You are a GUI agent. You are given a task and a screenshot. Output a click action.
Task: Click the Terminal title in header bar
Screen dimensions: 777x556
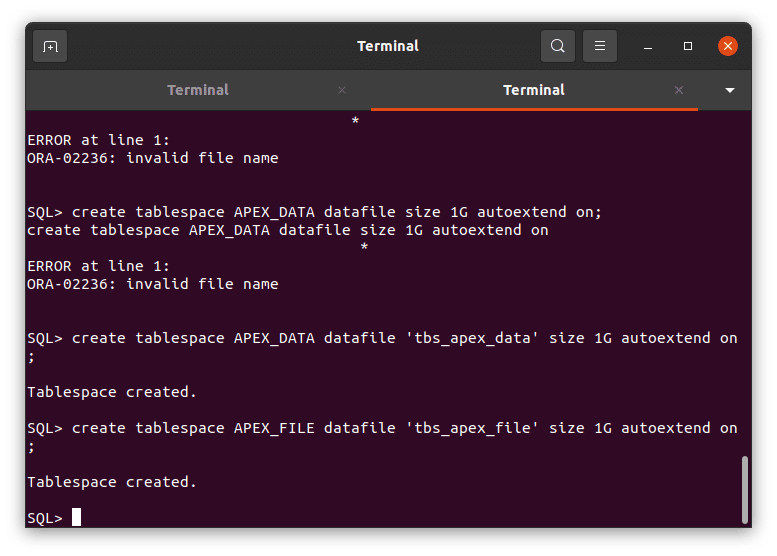pyautogui.click(x=388, y=46)
